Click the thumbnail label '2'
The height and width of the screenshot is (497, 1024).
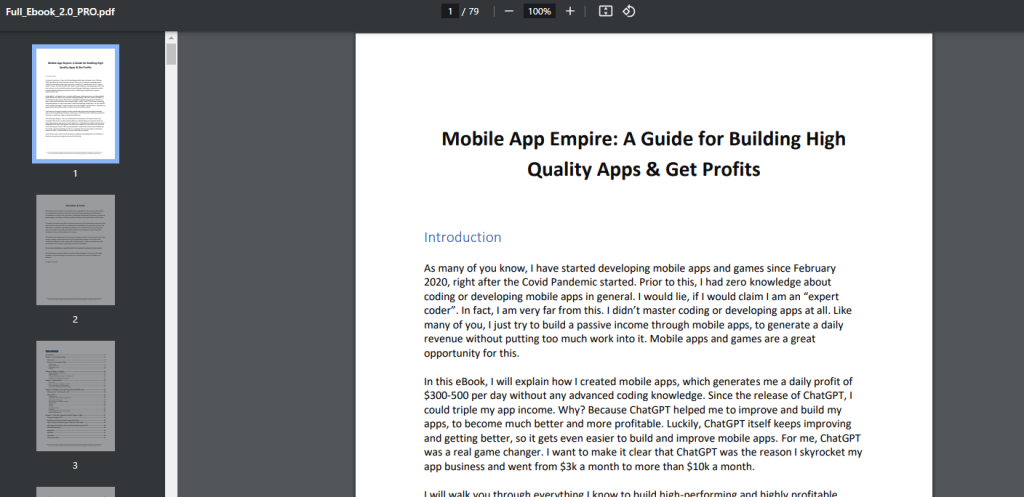coord(75,319)
